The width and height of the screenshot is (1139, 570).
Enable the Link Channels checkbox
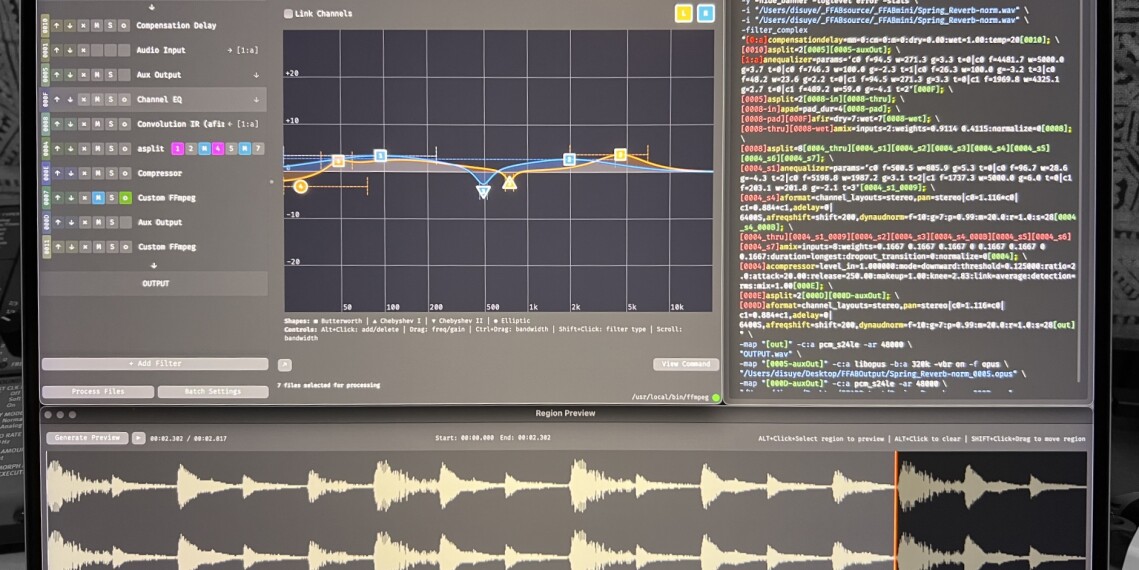point(289,14)
